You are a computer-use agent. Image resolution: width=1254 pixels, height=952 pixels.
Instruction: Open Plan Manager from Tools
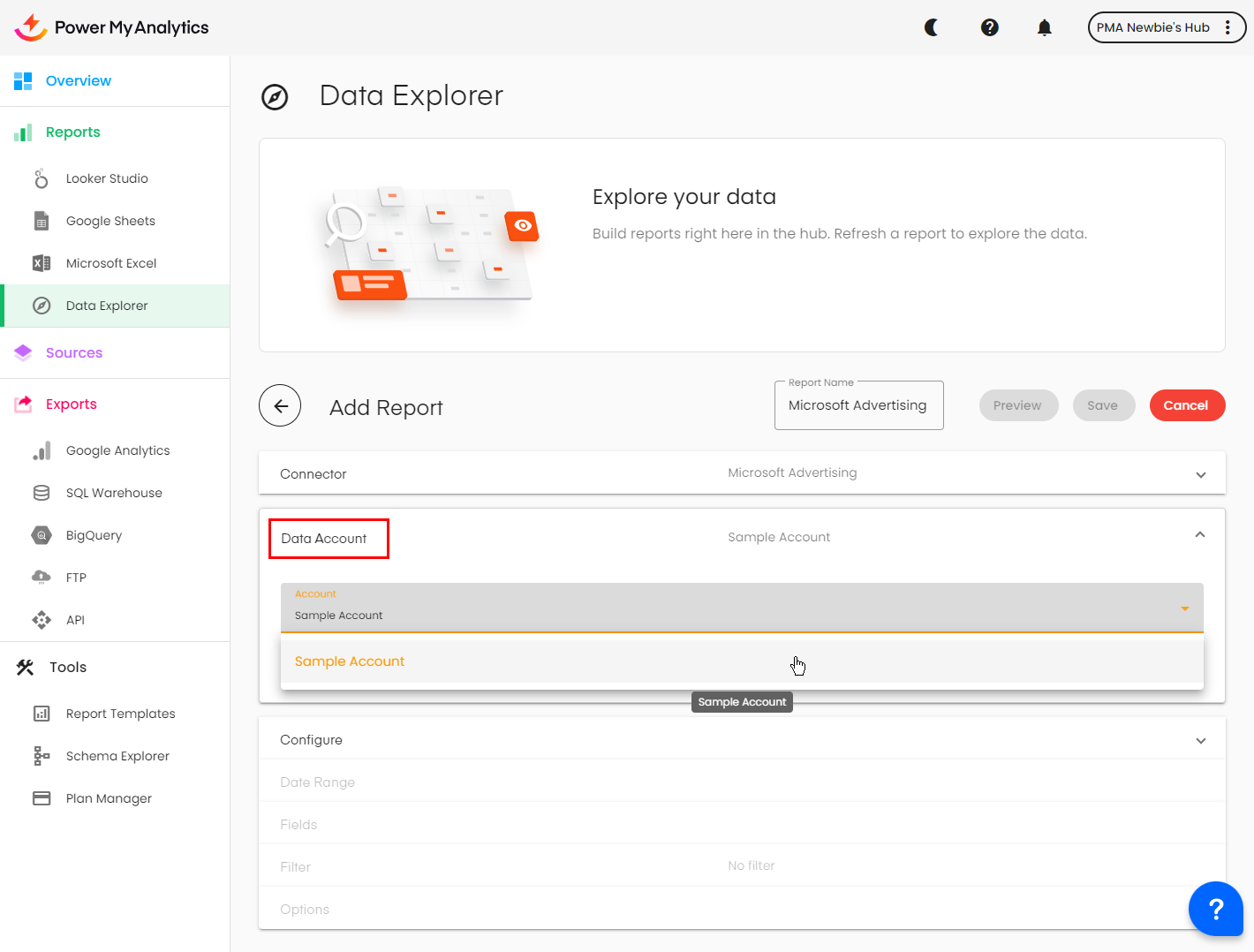tap(109, 798)
